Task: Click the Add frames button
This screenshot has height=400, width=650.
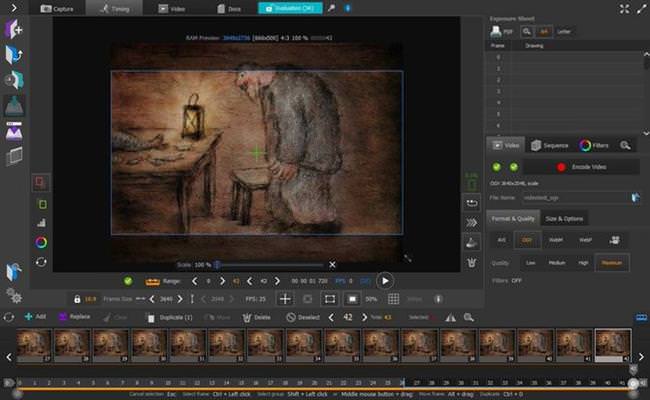Action: tap(35, 317)
